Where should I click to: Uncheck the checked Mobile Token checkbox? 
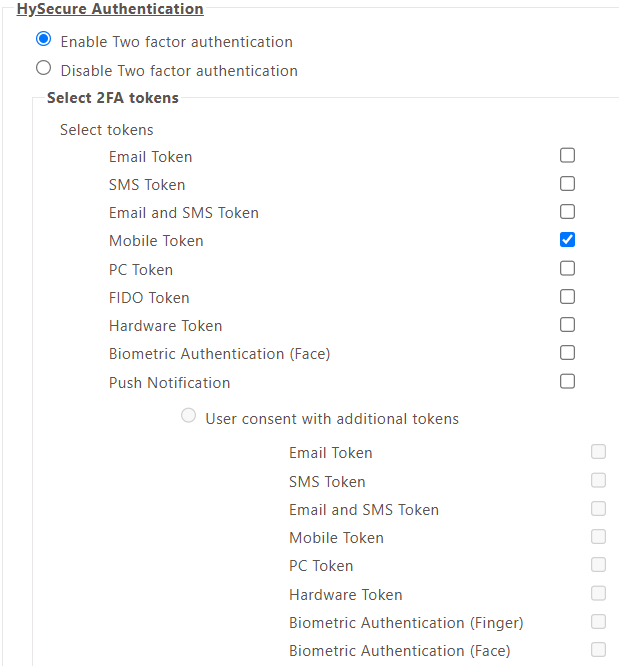567,240
